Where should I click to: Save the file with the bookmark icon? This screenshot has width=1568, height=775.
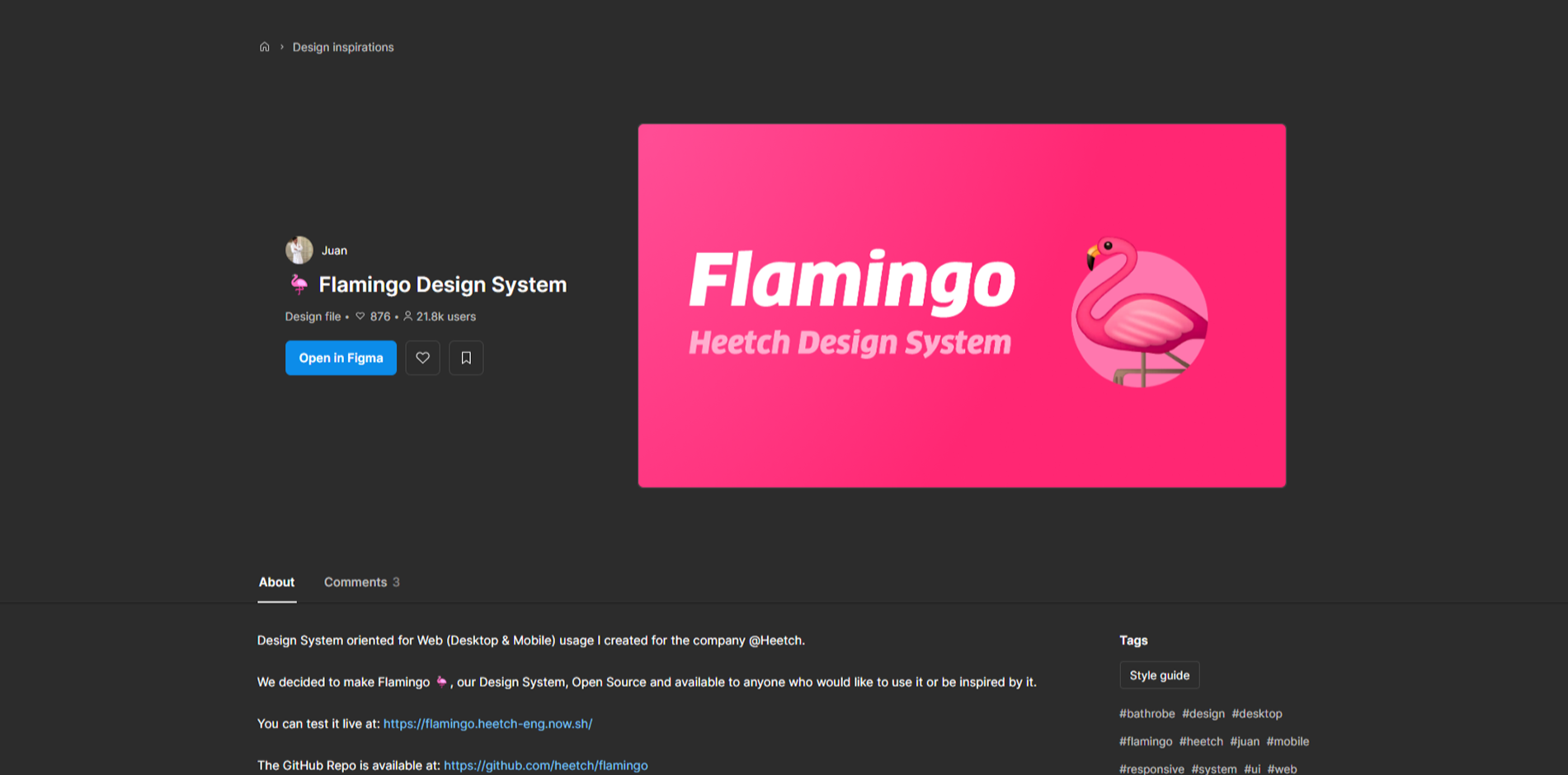coord(466,358)
